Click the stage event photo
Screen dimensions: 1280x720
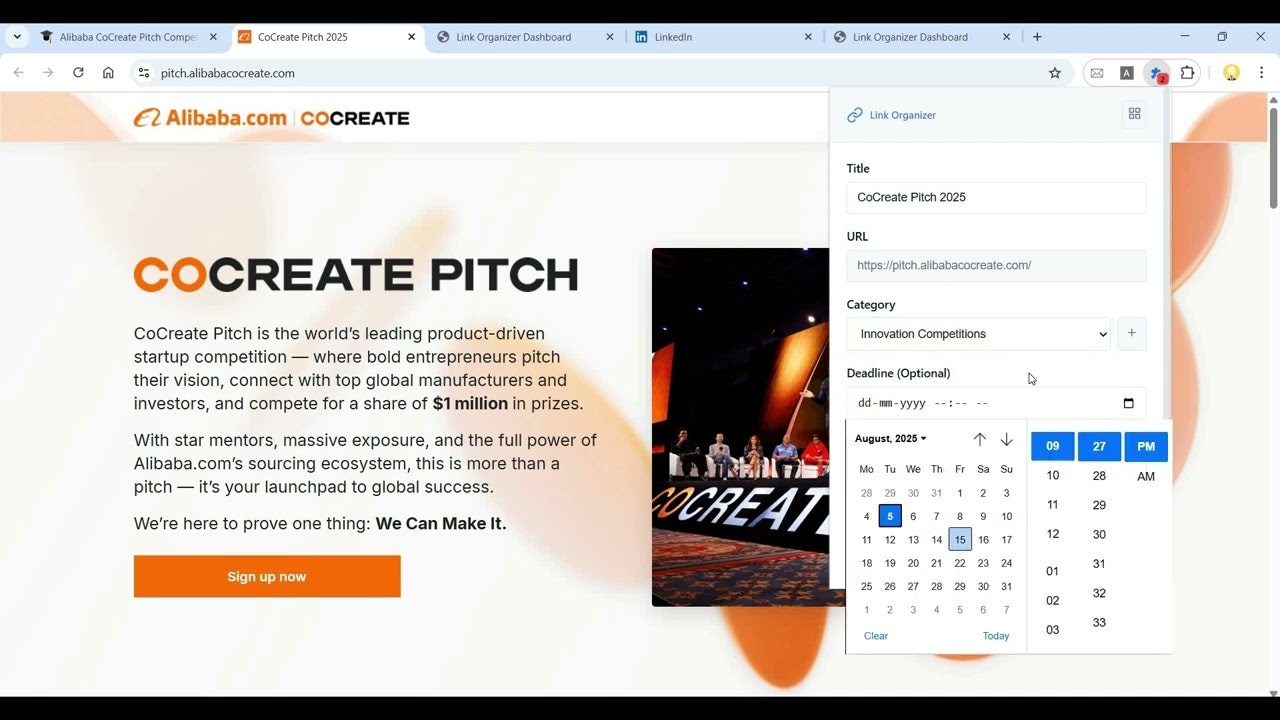pos(741,427)
